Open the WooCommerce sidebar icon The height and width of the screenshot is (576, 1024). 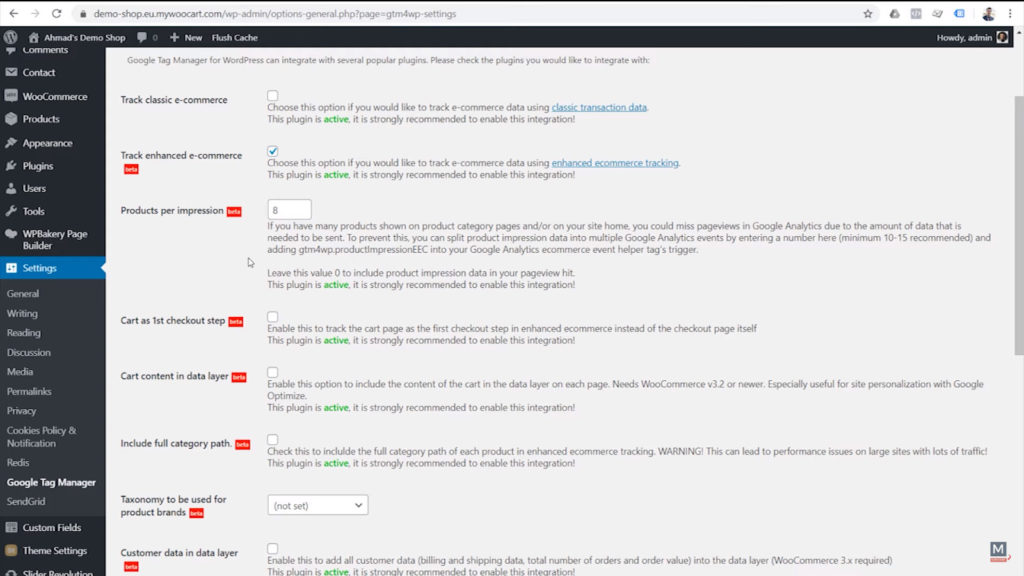pyautogui.click(x=13, y=95)
